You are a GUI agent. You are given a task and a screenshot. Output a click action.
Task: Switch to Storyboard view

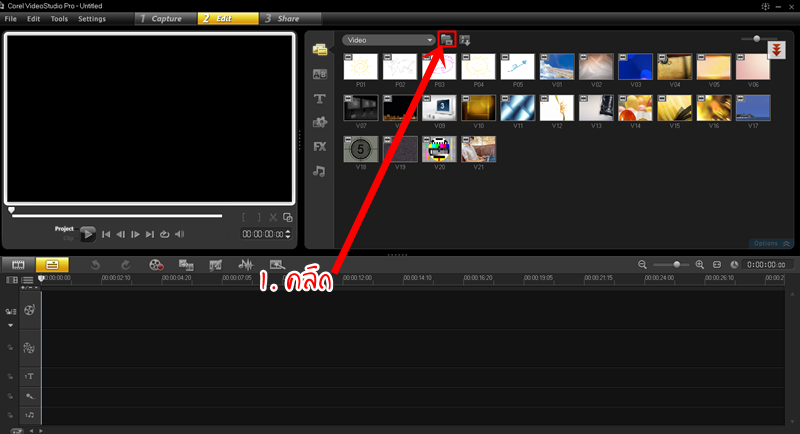click(x=18, y=265)
